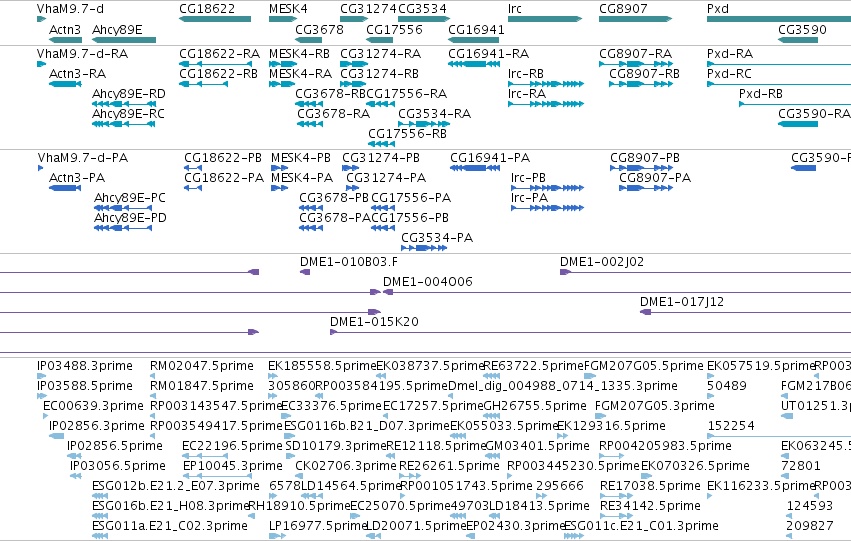Click EST label IP02856.5prime
This screenshot has width=851, height=541.
click(x=115, y=447)
